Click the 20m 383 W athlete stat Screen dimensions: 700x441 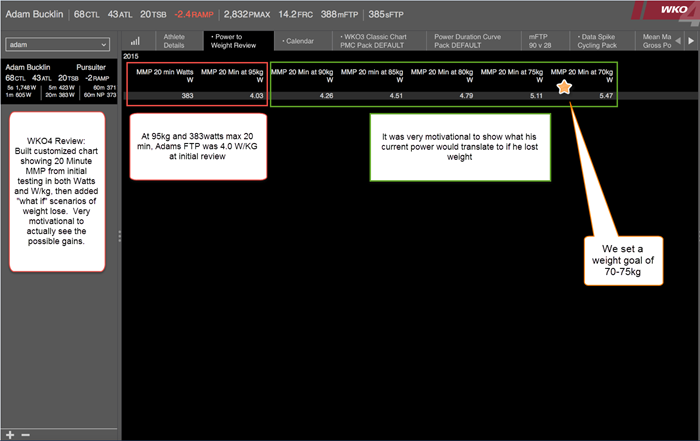coord(60,95)
